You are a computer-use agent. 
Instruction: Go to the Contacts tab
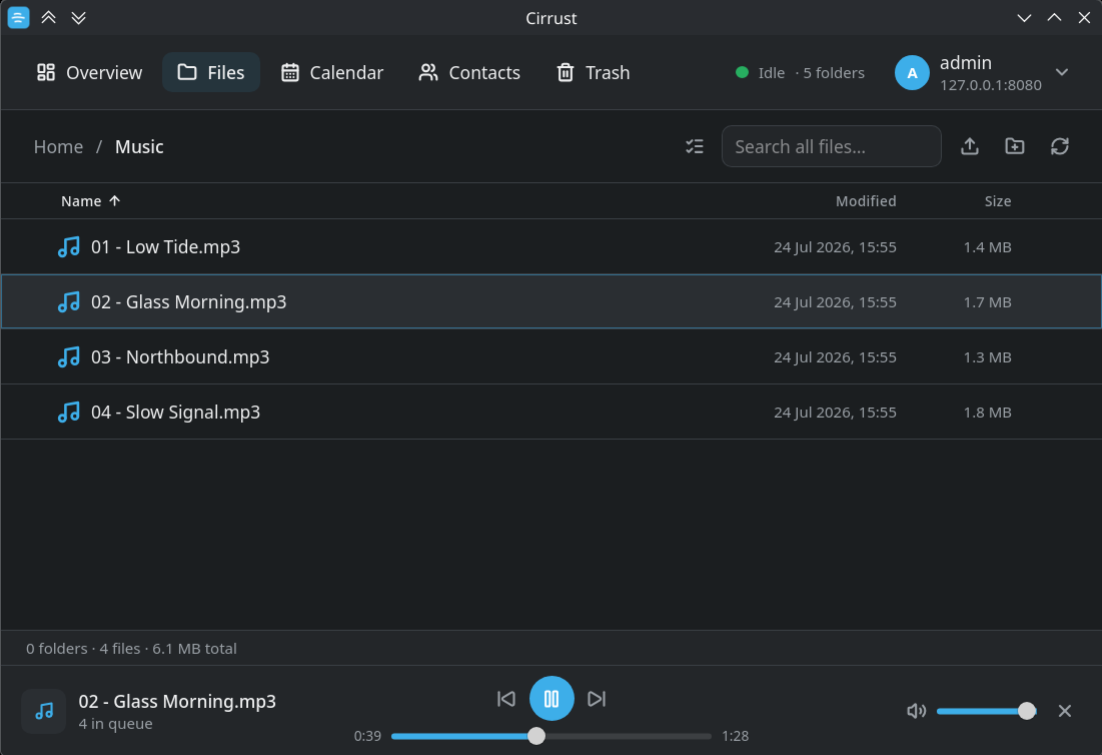tap(469, 72)
